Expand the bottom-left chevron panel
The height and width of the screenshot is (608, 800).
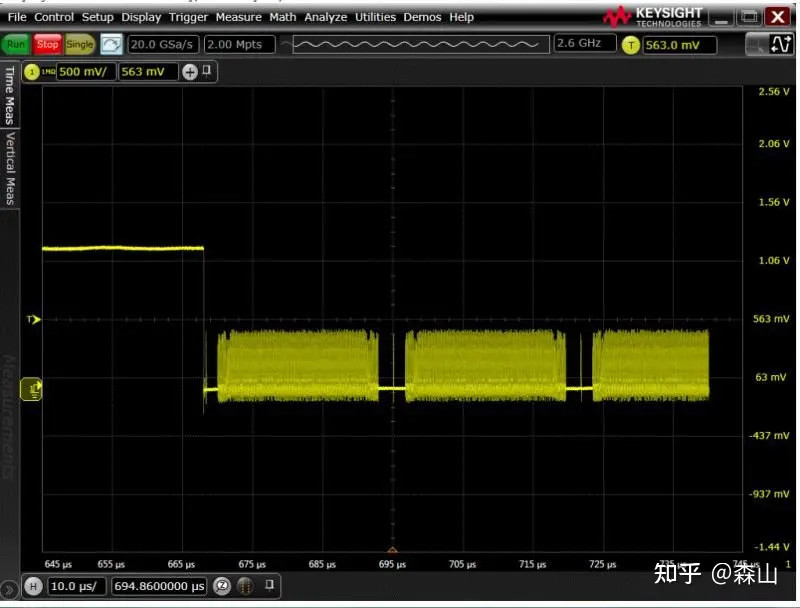click(8, 590)
